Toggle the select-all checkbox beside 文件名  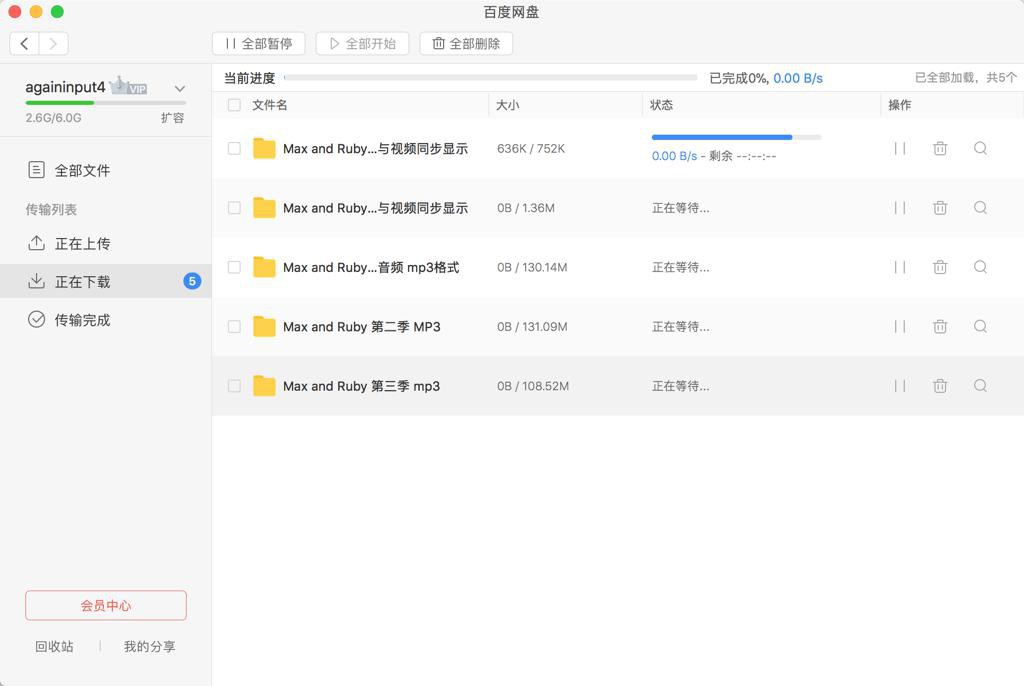pyautogui.click(x=234, y=105)
